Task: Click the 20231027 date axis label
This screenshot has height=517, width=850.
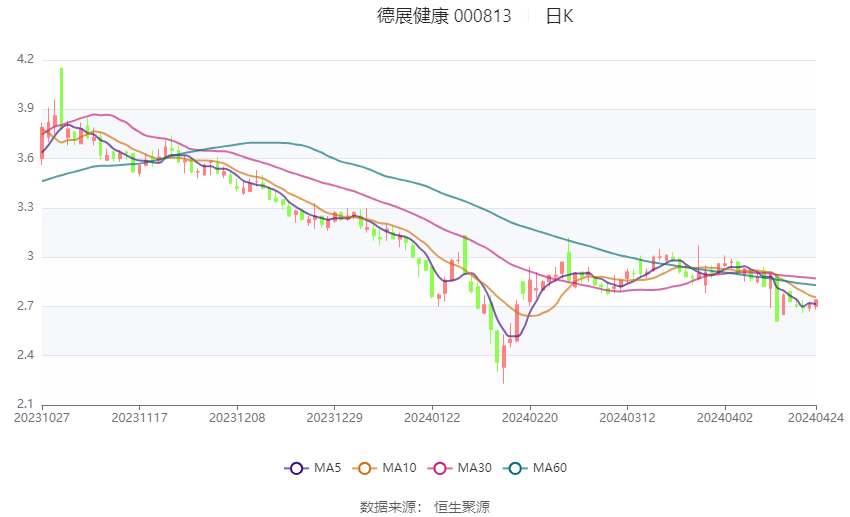Action: (x=42, y=418)
